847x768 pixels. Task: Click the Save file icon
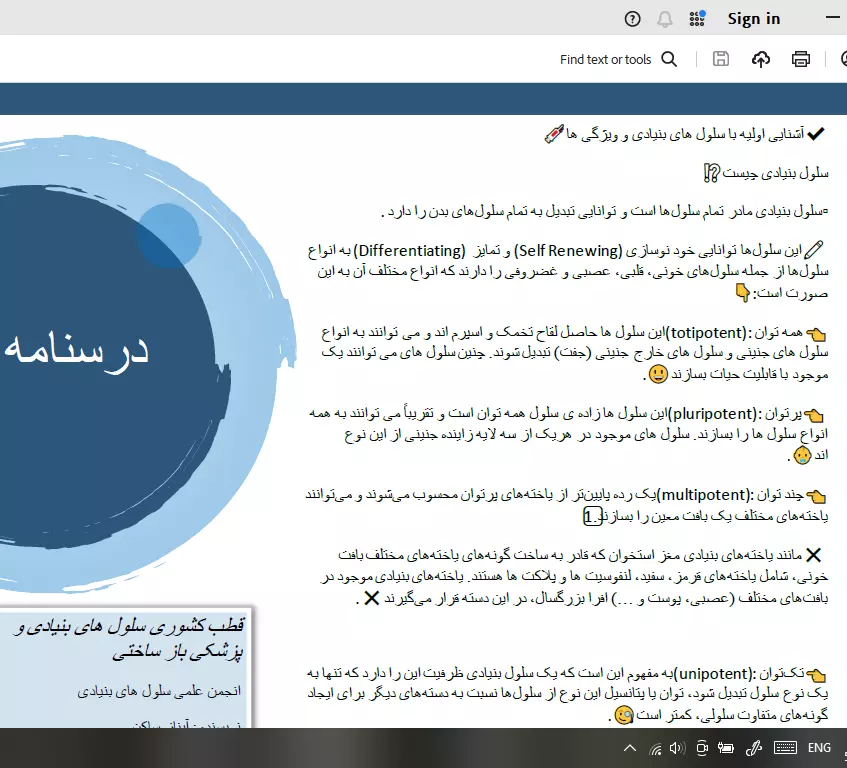tap(720, 60)
